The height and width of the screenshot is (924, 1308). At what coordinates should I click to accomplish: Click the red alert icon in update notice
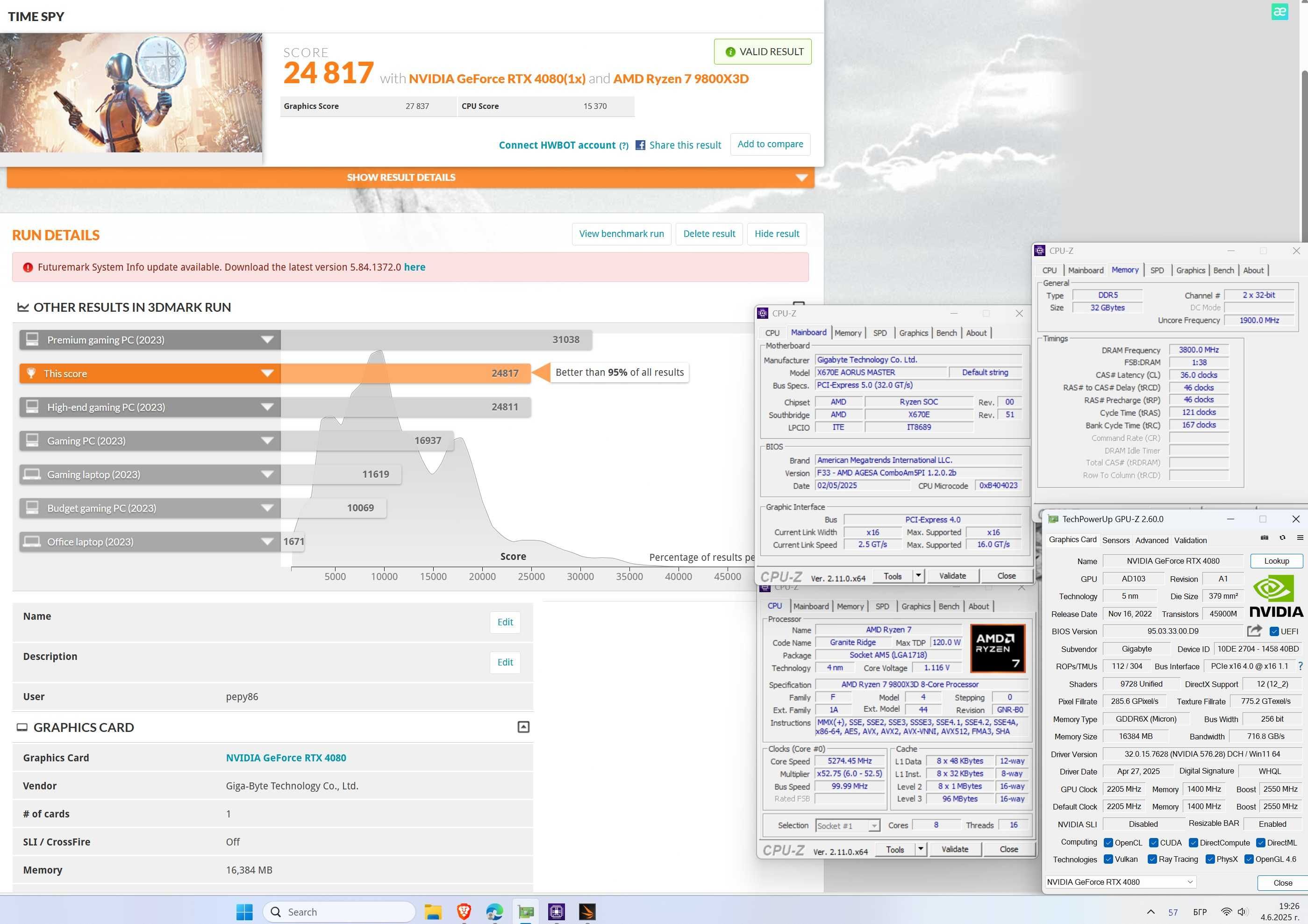pyautogui.click(x=28, y=267)
